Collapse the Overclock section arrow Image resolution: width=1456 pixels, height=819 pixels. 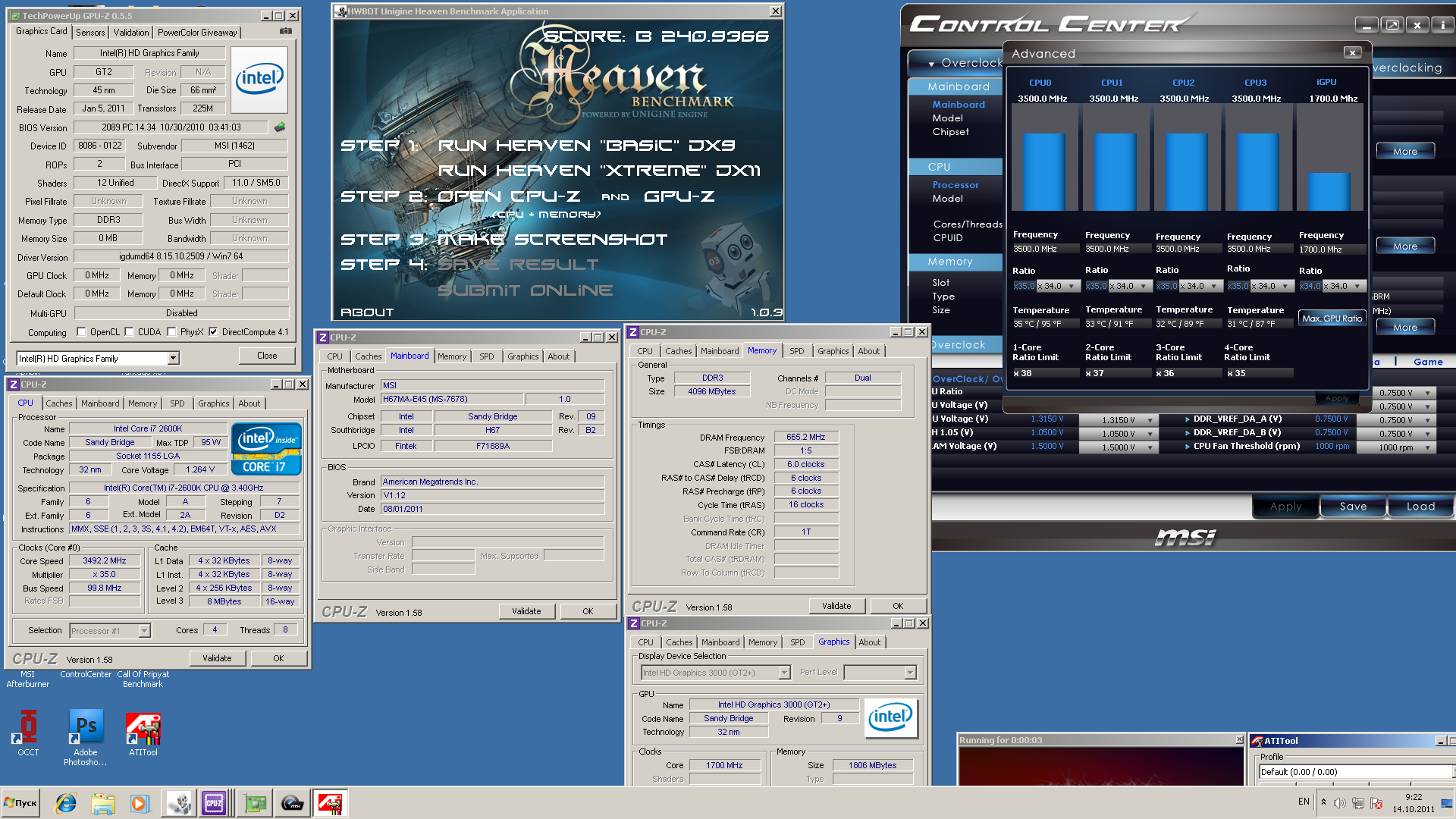pos(931,64)
